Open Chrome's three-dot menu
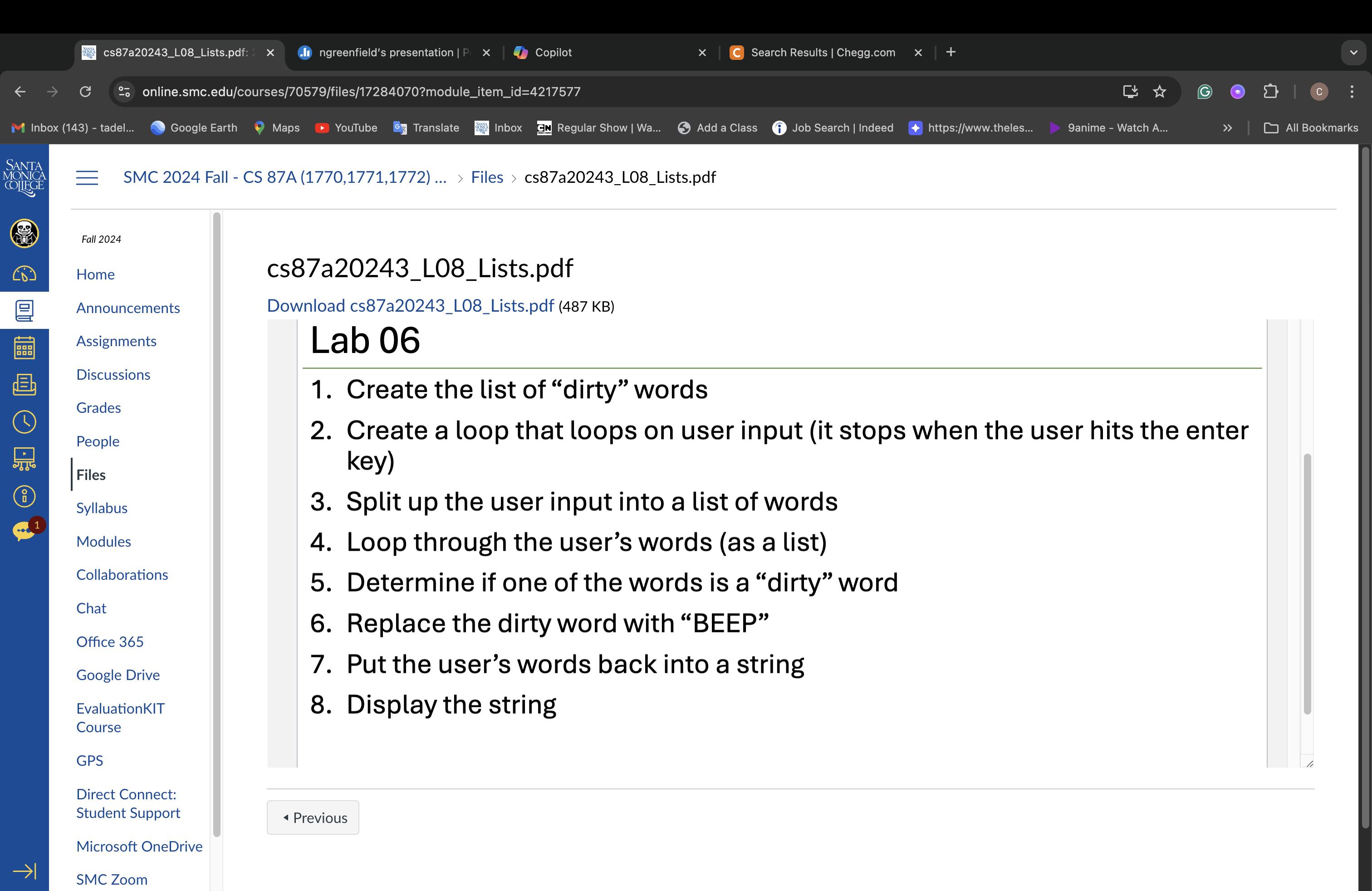The image size is (1372, 891). click(1352, 92)
